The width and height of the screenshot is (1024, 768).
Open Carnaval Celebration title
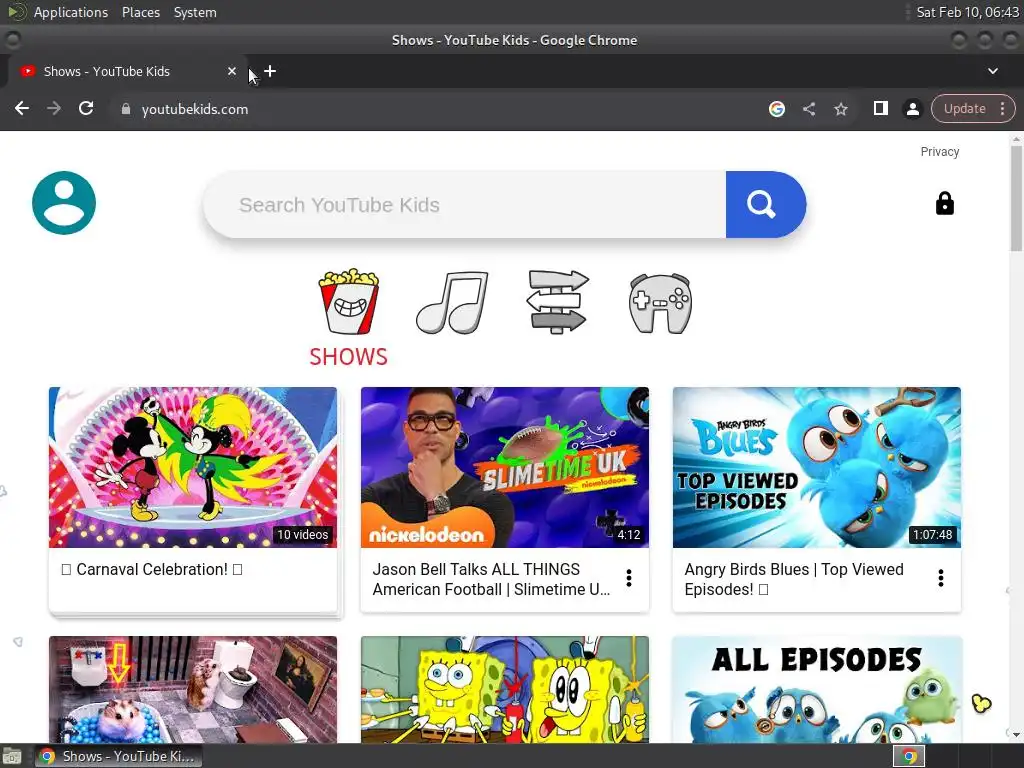[152, 569]
